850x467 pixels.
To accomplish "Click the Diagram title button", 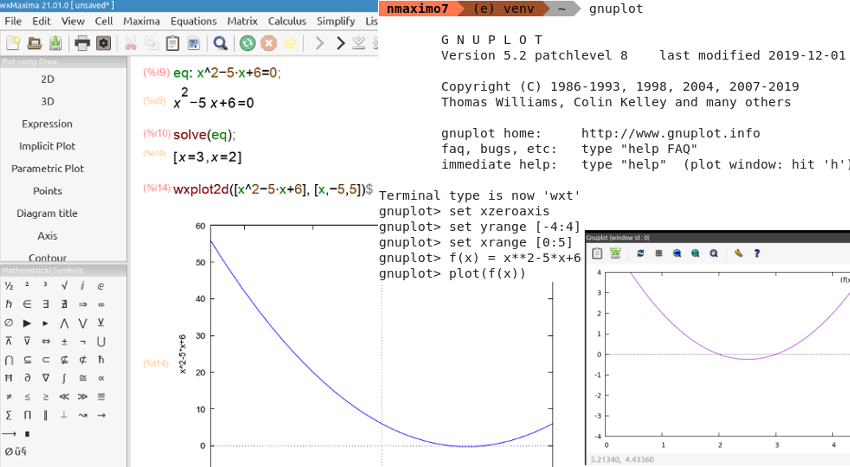I will (48, 213).
